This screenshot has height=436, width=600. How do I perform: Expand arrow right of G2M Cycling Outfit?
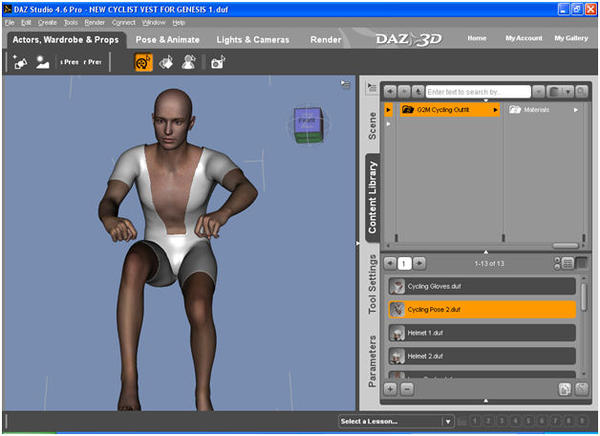pyautogui.click(x=496, y=110)
